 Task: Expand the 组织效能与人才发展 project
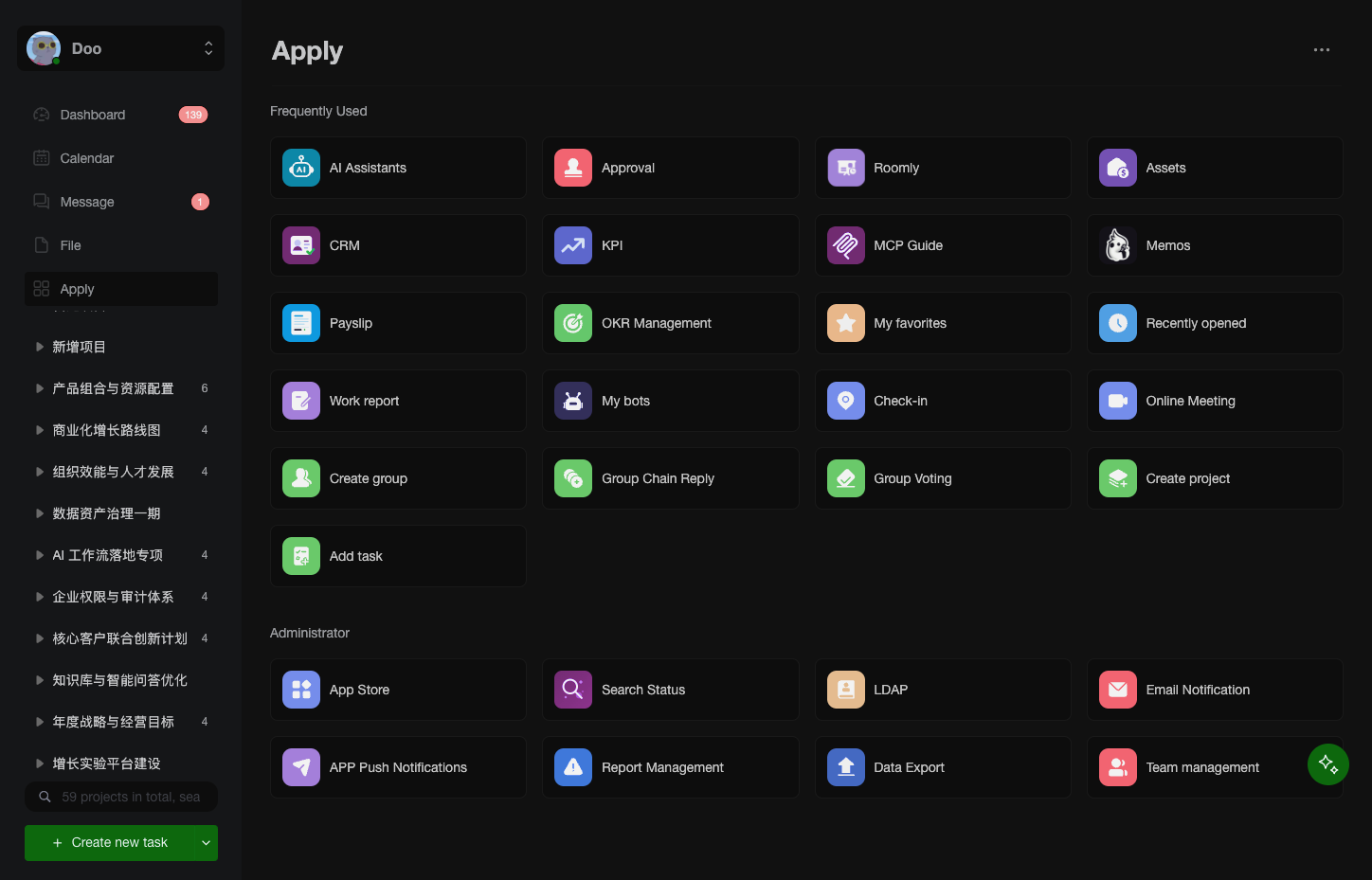[40, 472]
